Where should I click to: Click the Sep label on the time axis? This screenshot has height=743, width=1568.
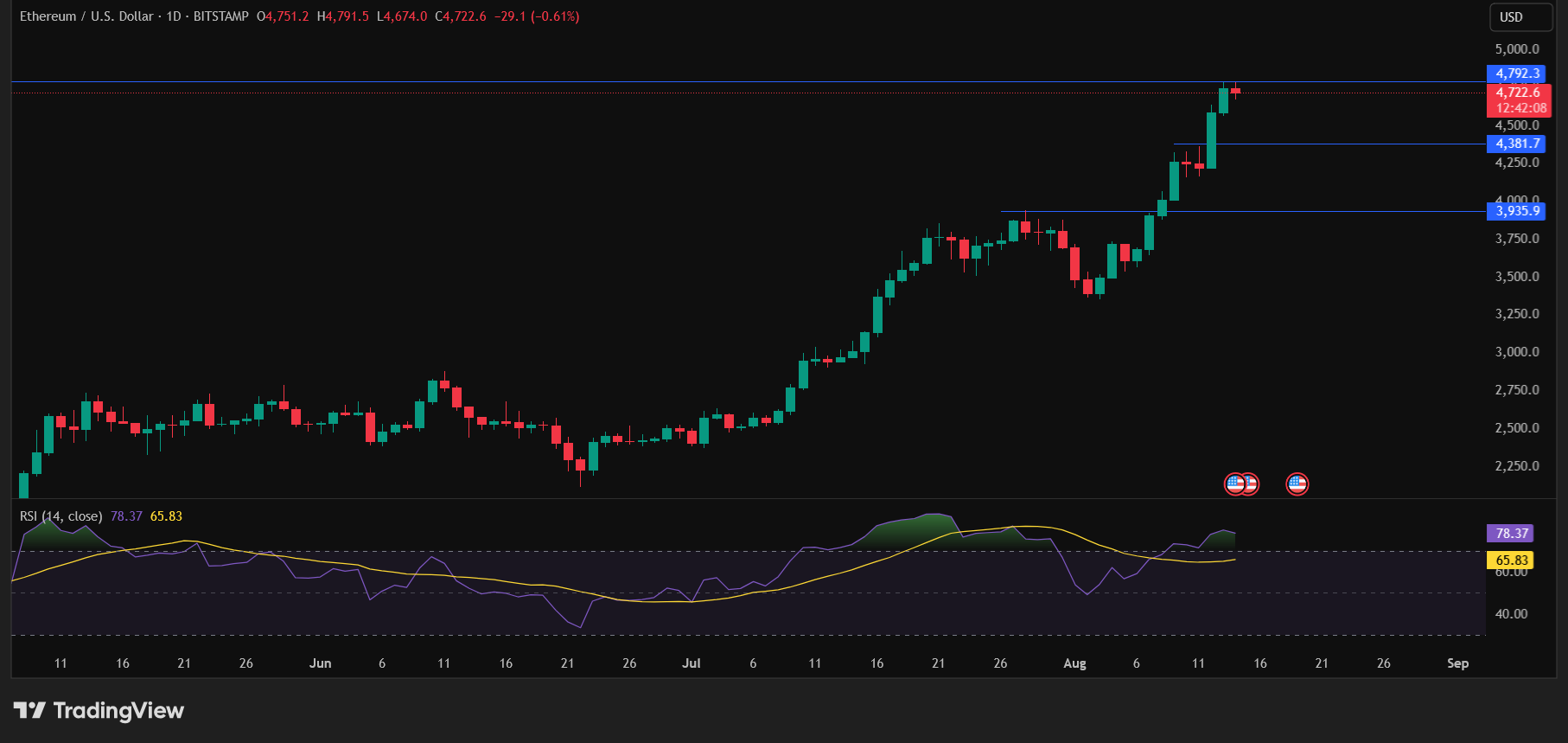pyautogui.click(x=1457, y=663)
